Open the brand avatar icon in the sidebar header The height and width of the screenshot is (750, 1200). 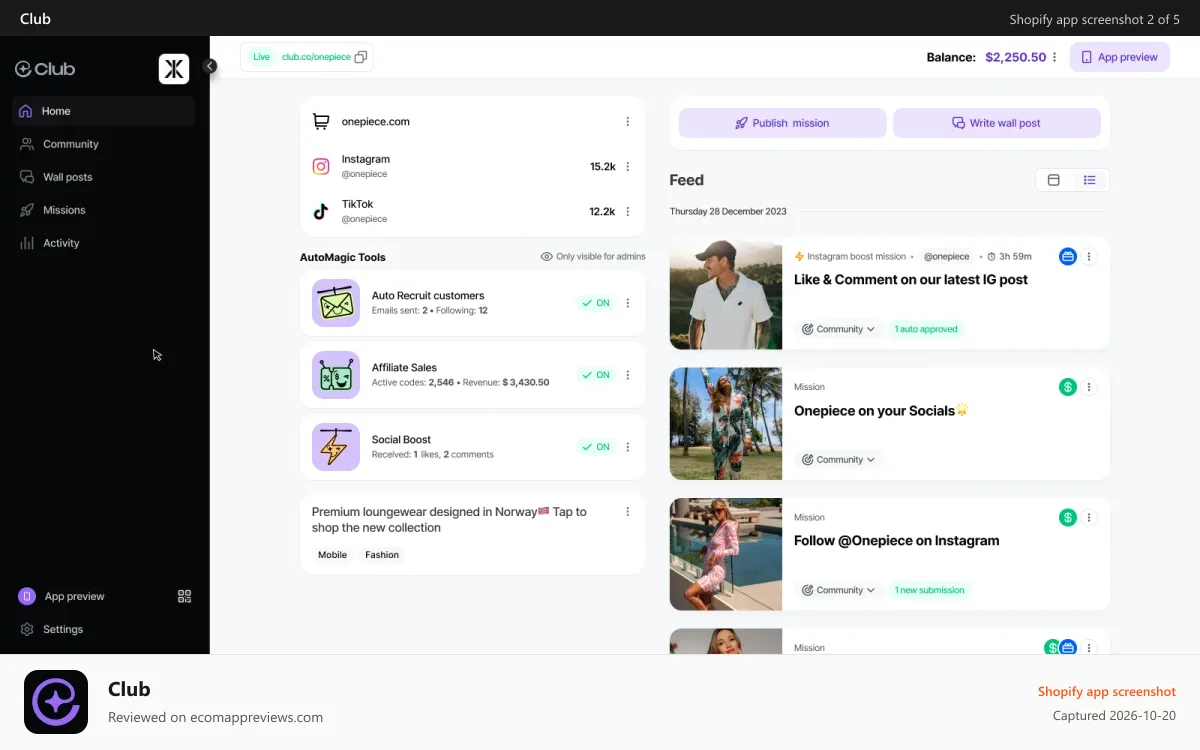tap(174, 69)
